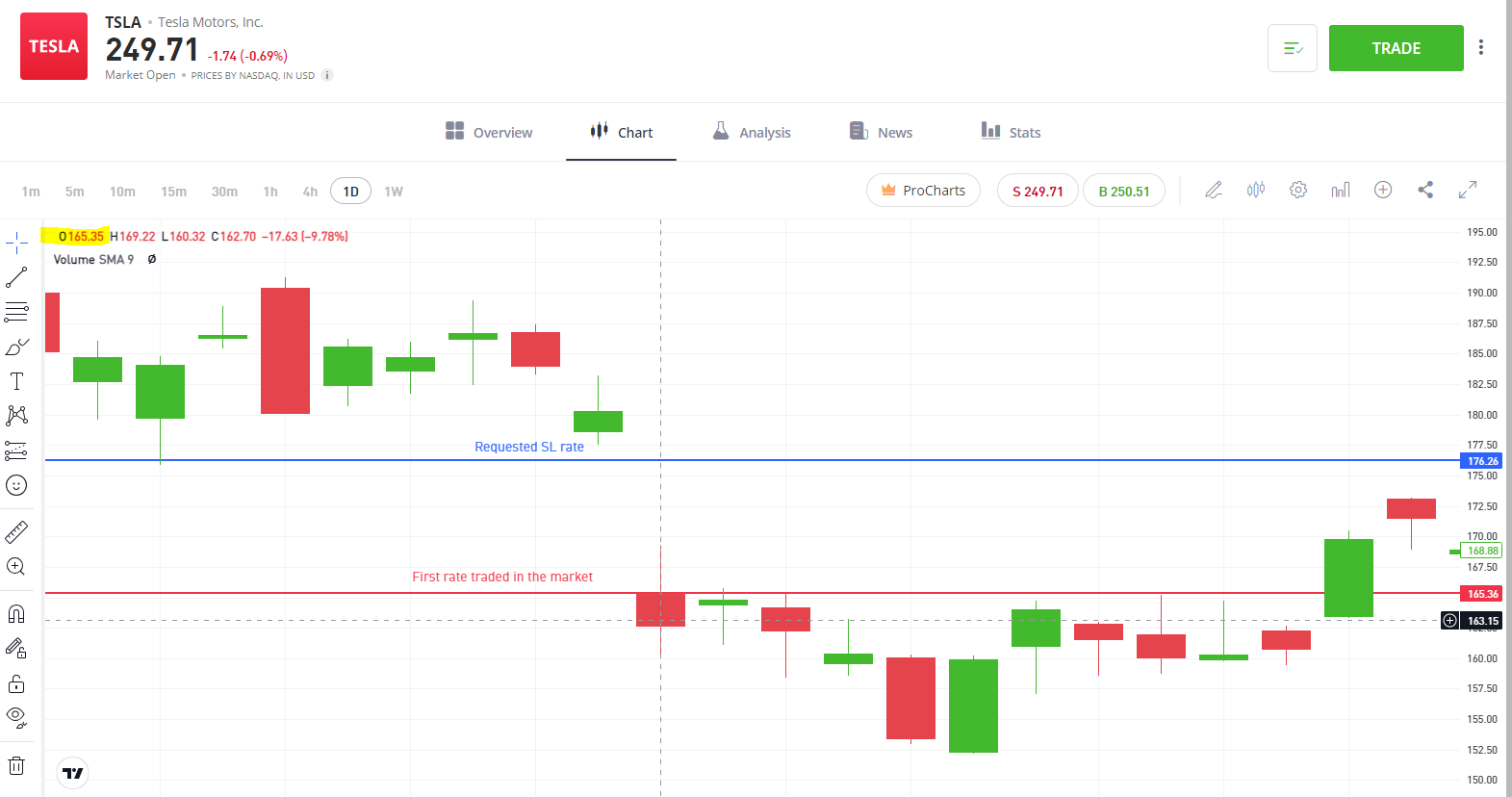
Task: Select the Chart tab
Action: [x=622, y=132]
